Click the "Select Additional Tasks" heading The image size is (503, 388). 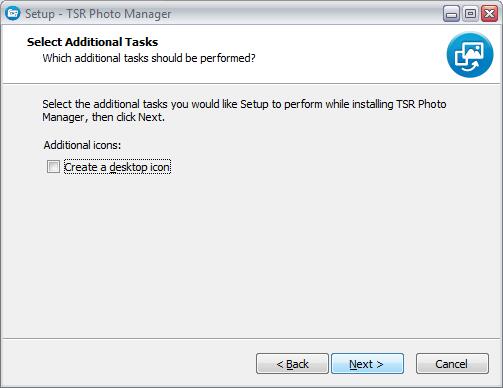(x=92, y=42)
